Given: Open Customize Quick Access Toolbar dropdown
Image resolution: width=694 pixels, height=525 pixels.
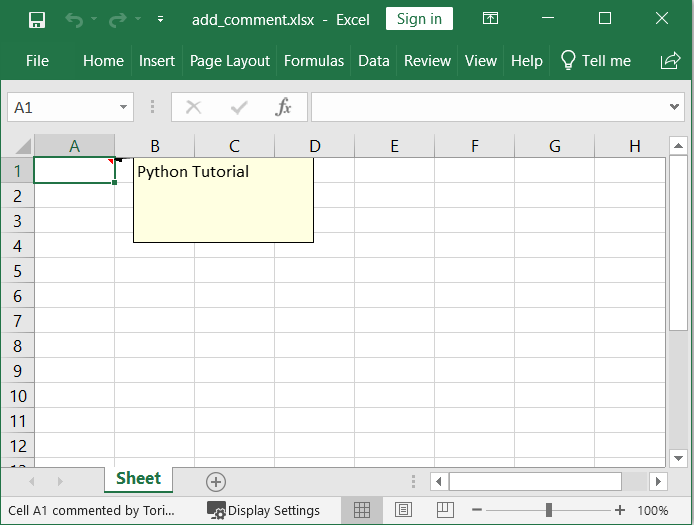Looking at the screenshot, I should (160, 19).
